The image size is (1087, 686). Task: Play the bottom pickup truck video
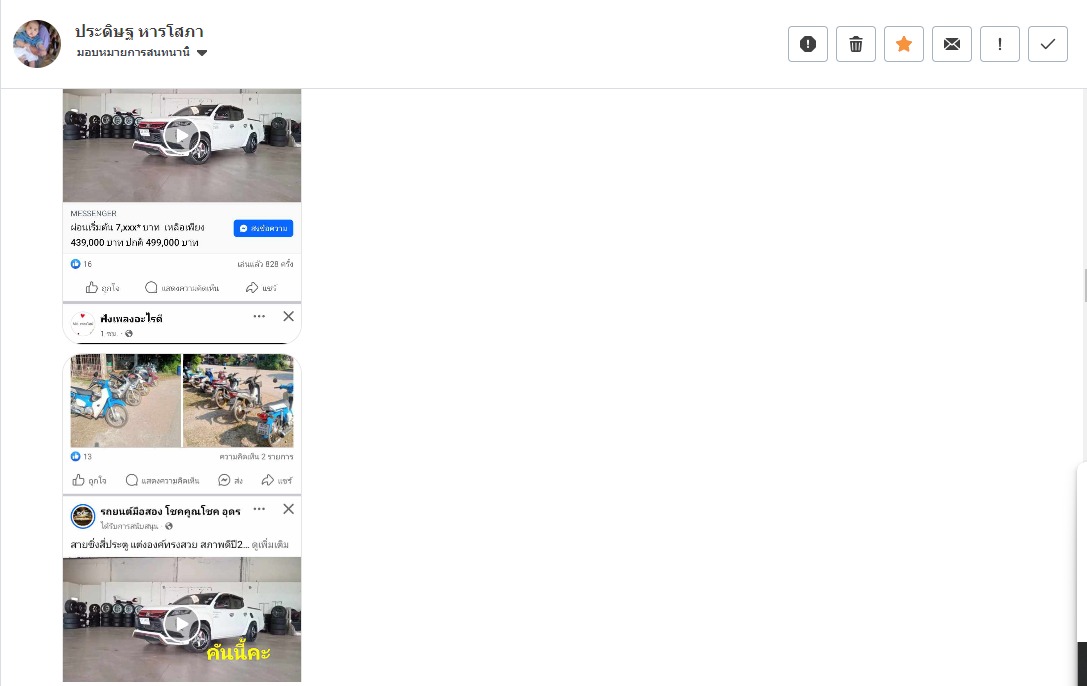point(182,624)
